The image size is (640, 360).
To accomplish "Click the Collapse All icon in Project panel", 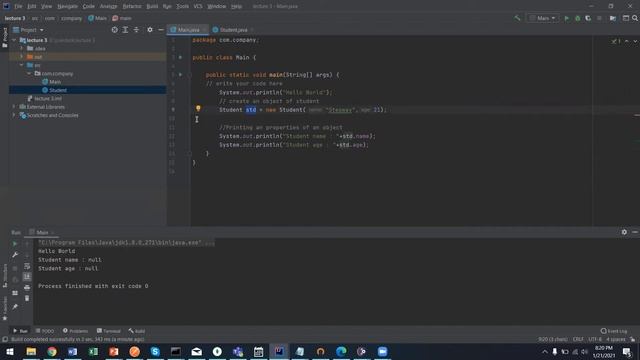I will [x=136, y=30].
